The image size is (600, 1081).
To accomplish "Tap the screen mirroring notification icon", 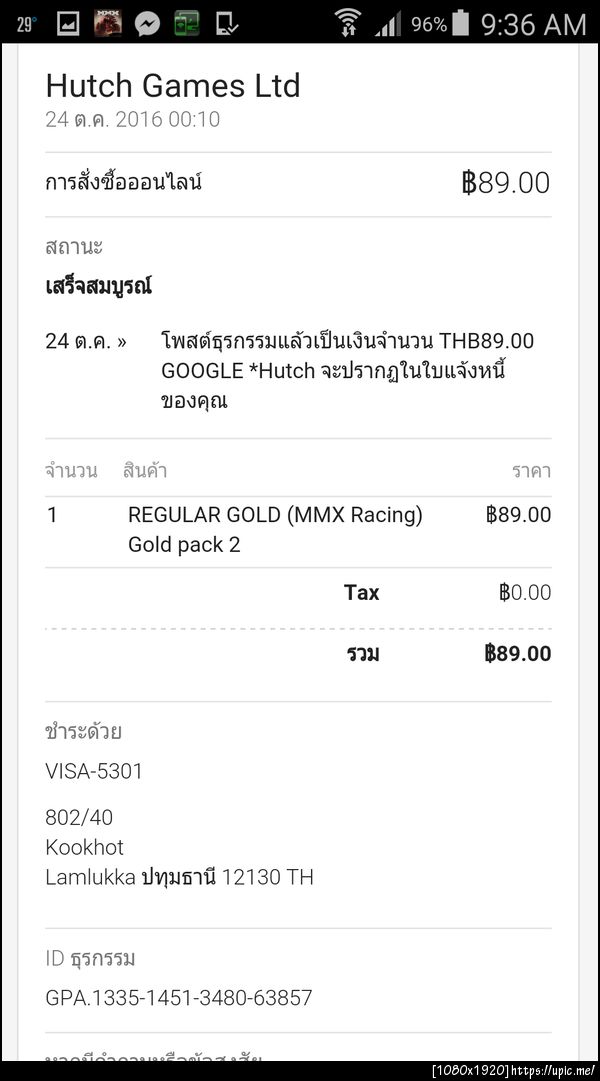I will [186, 22].
